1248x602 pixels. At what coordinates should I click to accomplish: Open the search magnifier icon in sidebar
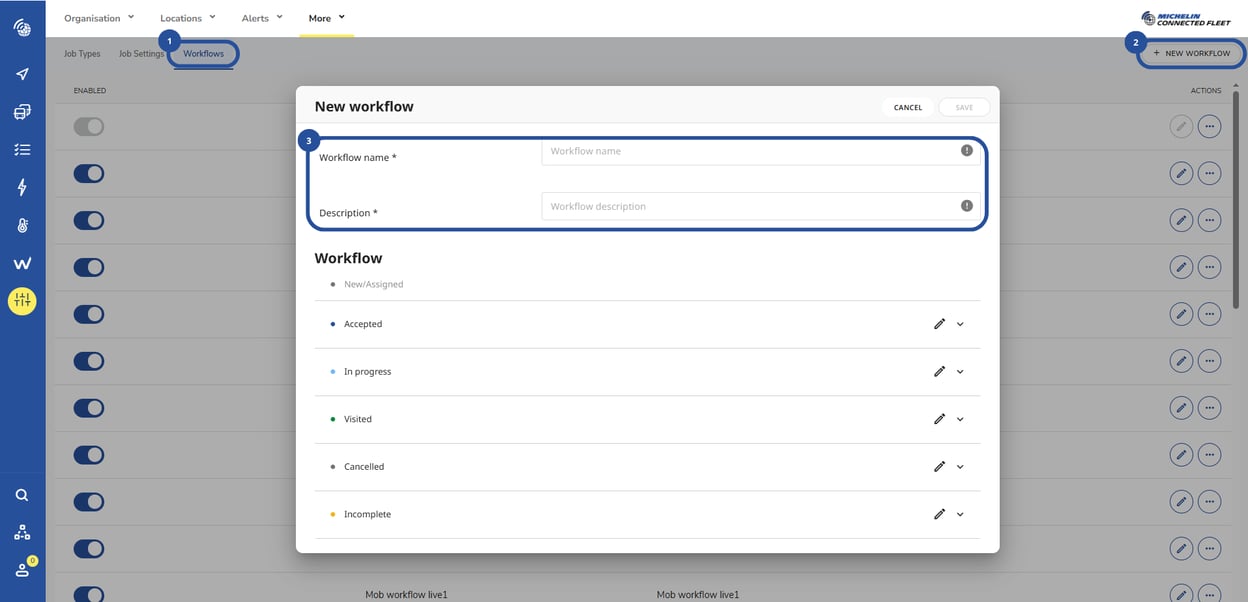[22, 495]
